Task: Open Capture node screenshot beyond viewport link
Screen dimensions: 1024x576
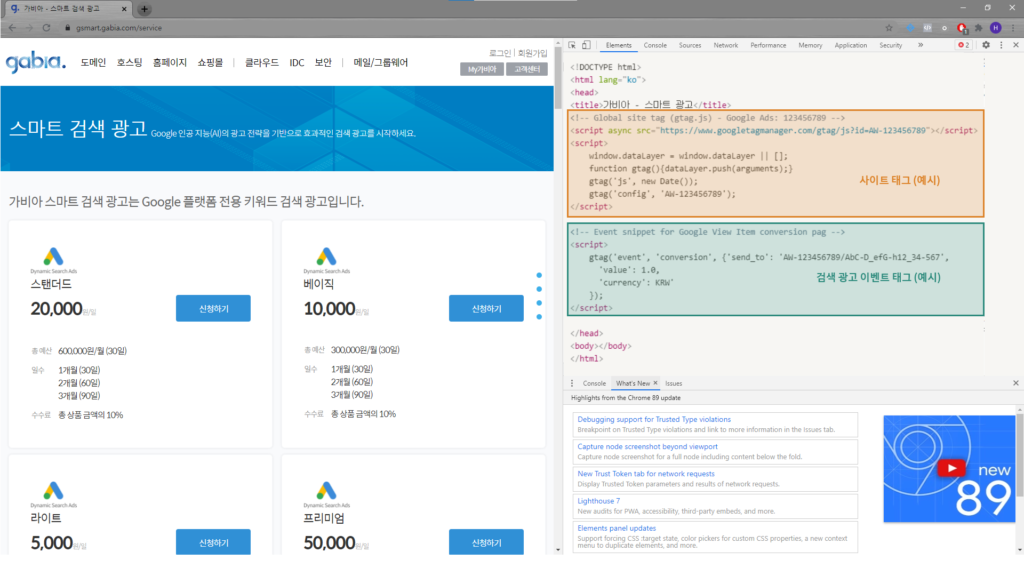Action: pos(647,447)
